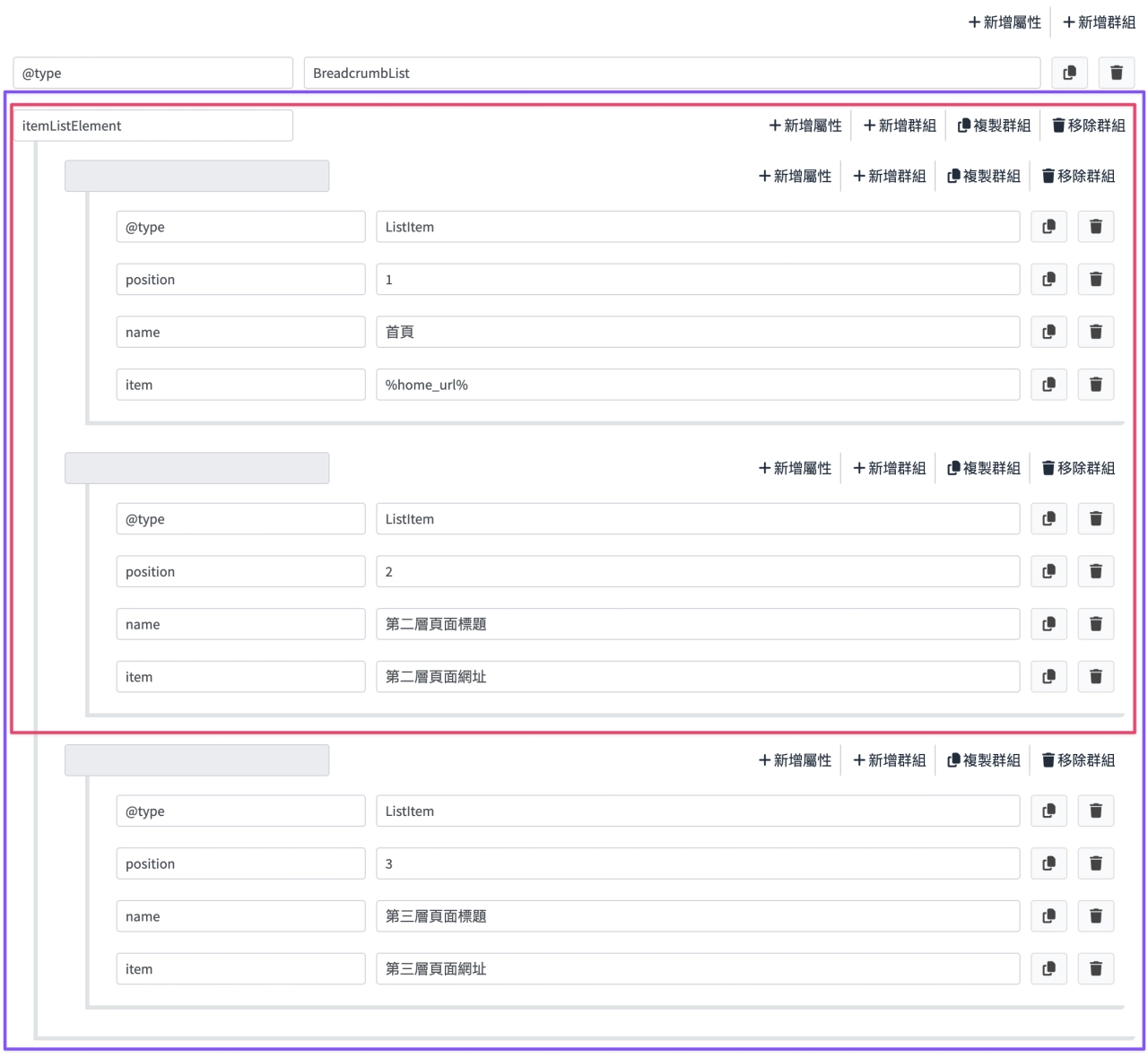Edit the 首頁 value field
The image size is (1148, 1058).
tap(698, 332)
